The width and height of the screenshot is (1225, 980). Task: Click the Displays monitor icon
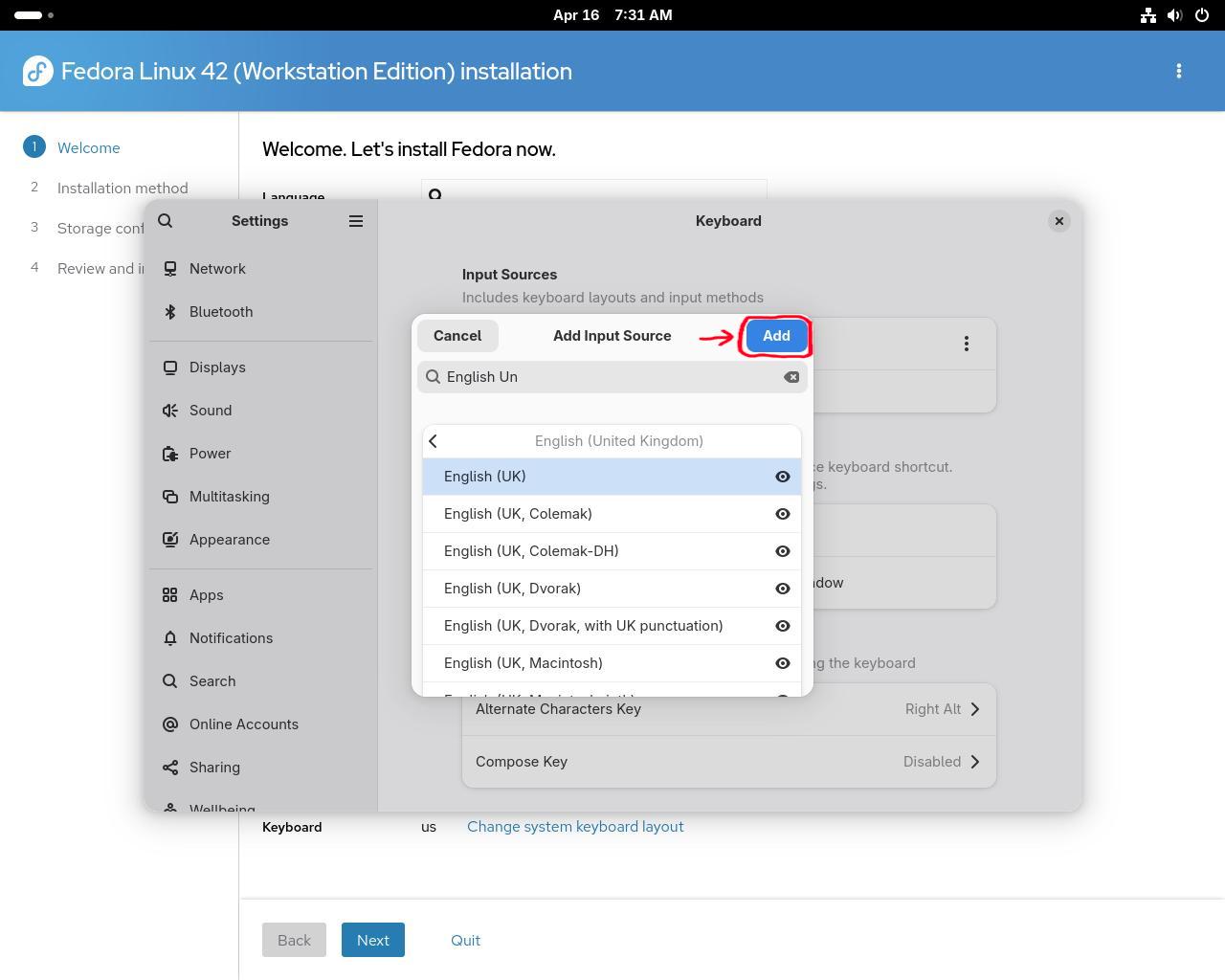click(170, 367)
